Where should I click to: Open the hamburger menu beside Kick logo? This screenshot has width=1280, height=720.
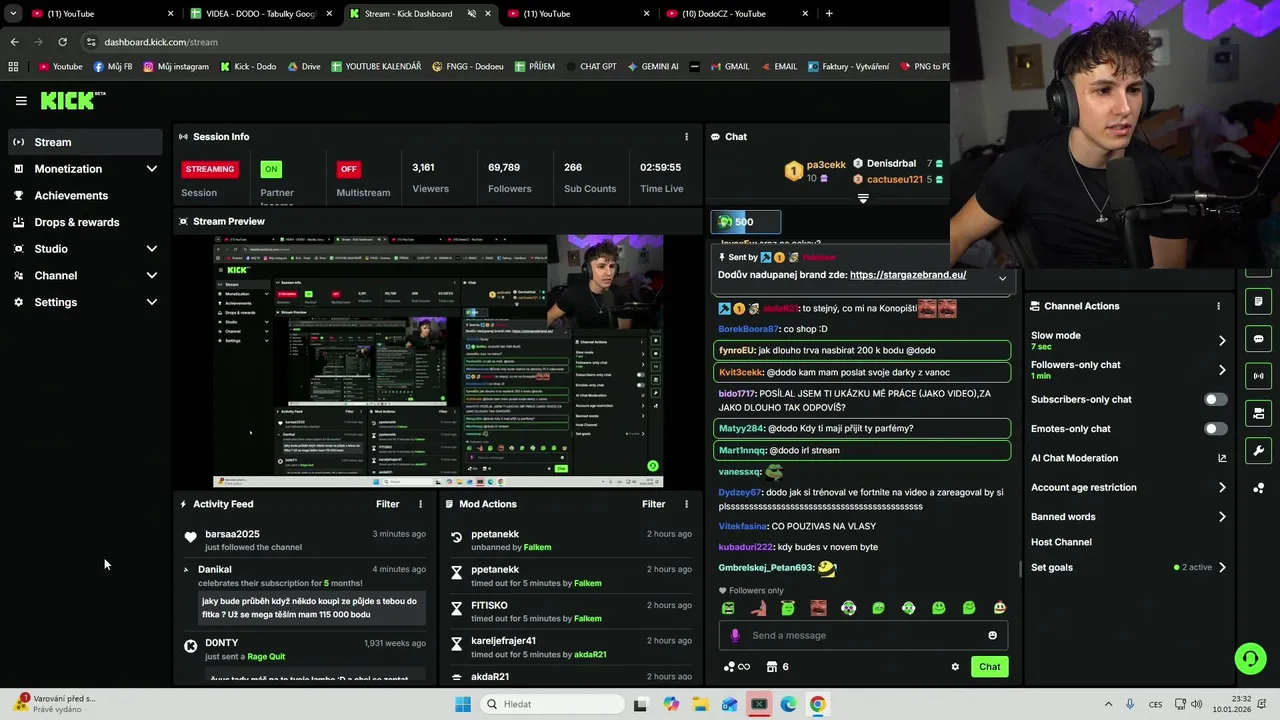21,101
